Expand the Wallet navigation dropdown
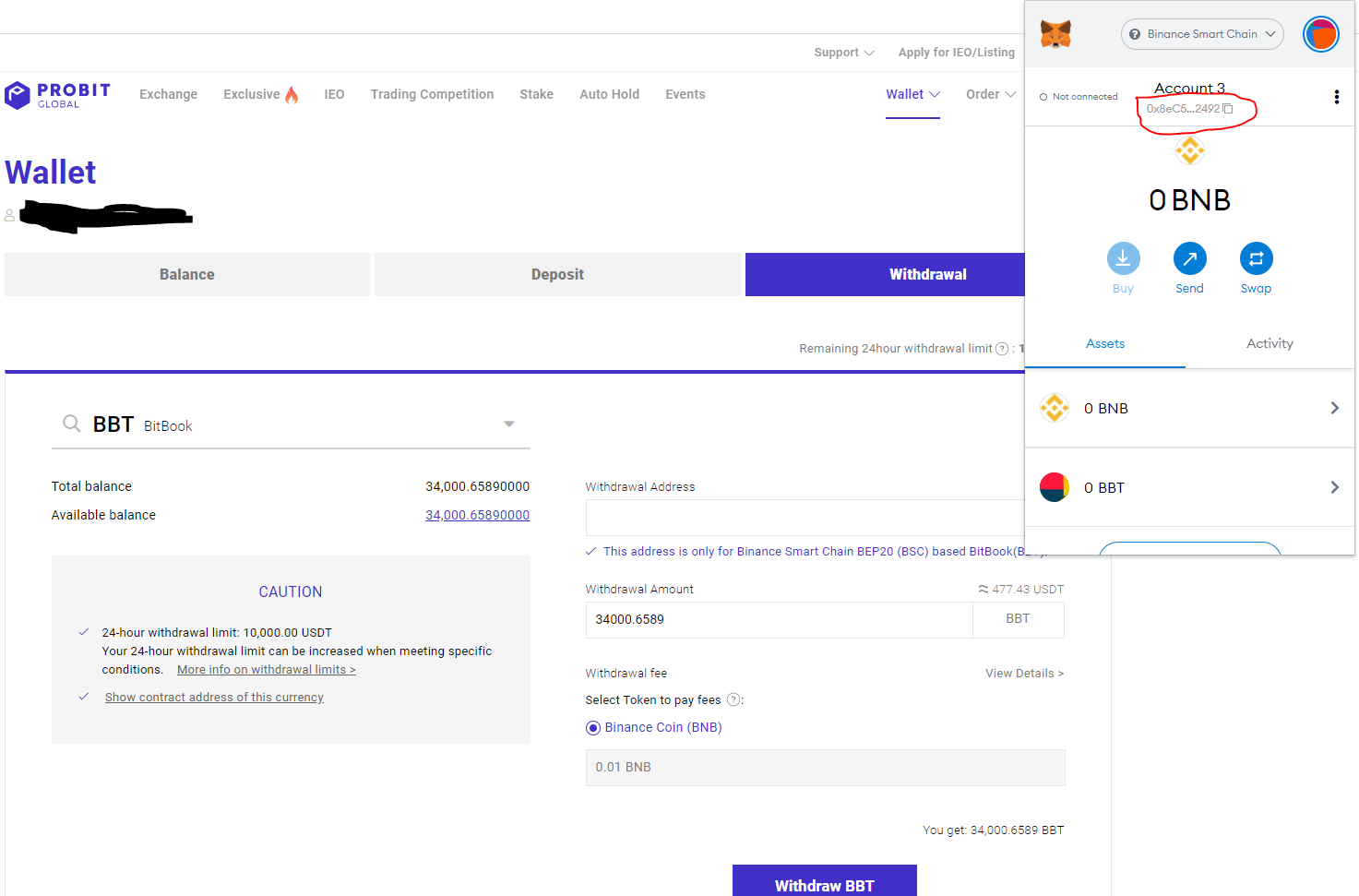1359x896 pixels. click(912, 94)
